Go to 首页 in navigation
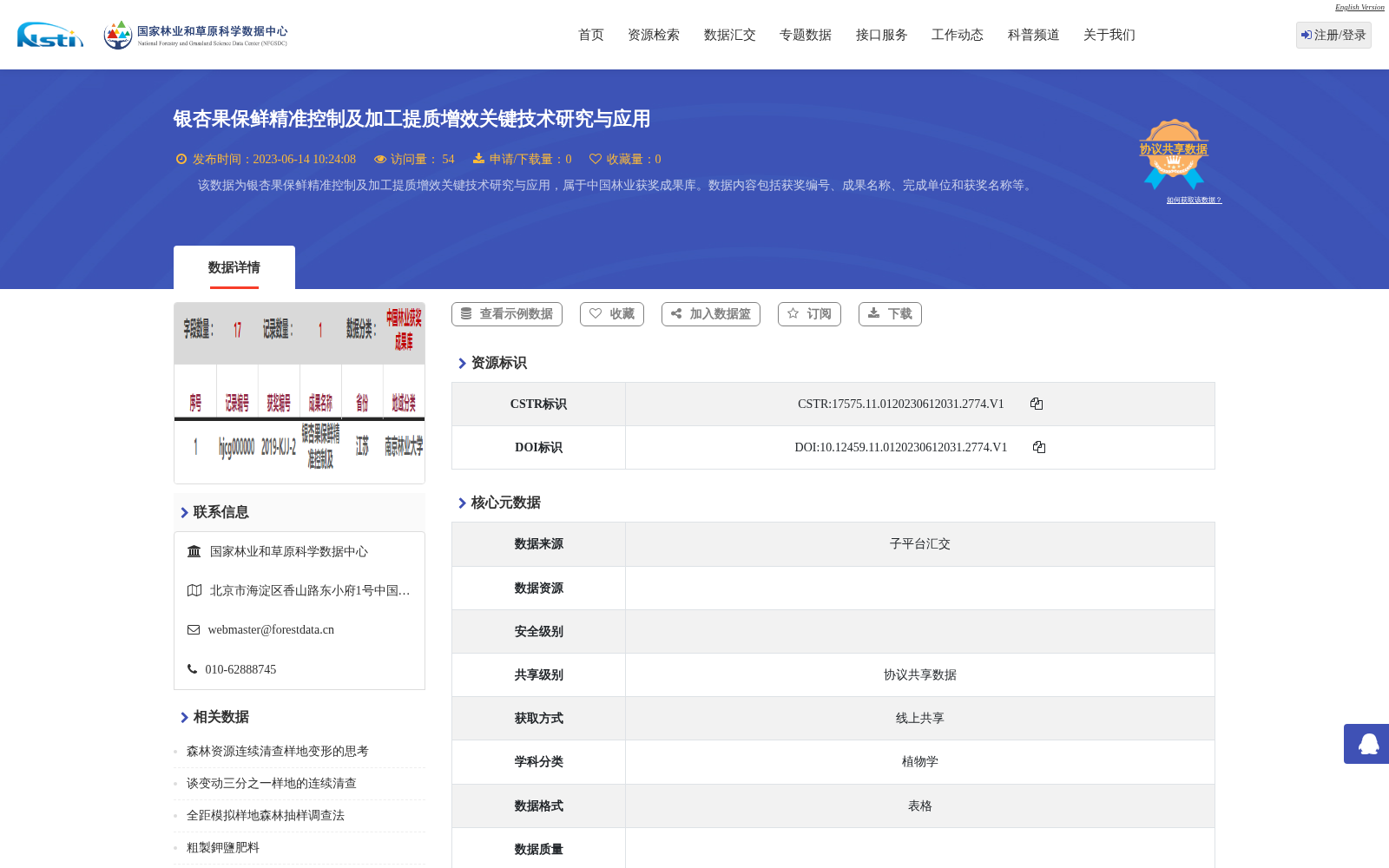1389x868 pixels. click(x=591, y=35)
